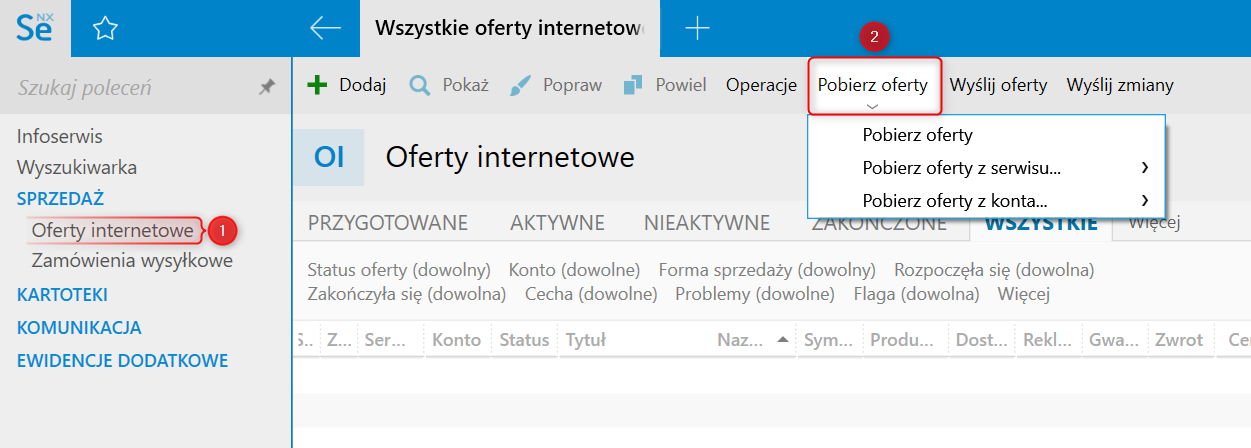Expand Pobierz oferty z konta submenu
This screenshot has height=448, width=1251.
click(x=1144, y=200)
